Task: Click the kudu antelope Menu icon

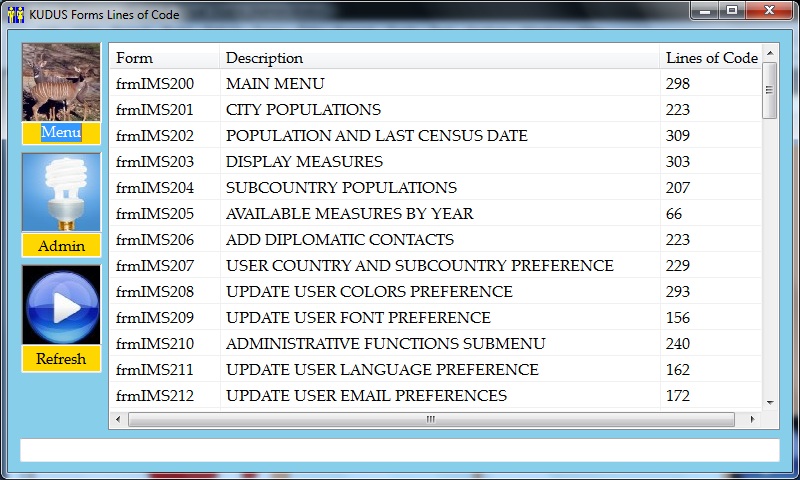Action: pyautogui.click(x=61, y=83)
